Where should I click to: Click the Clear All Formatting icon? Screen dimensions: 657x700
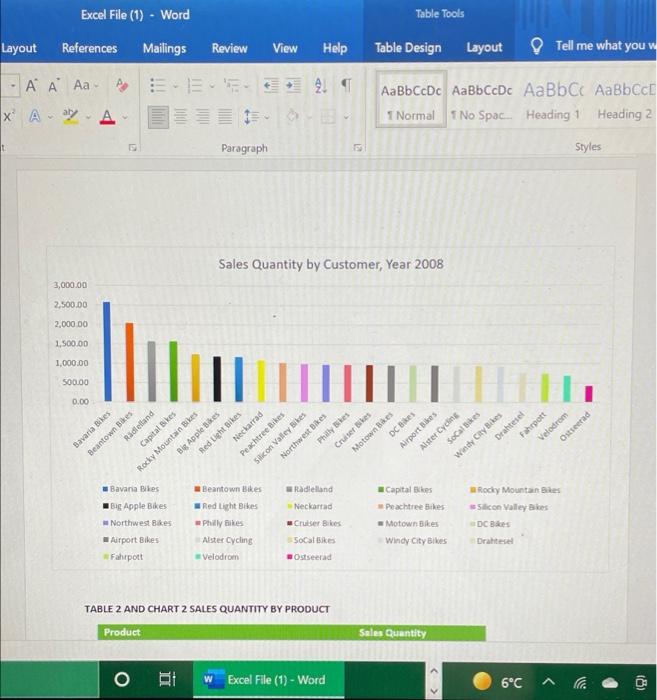[x=122, y=85]
